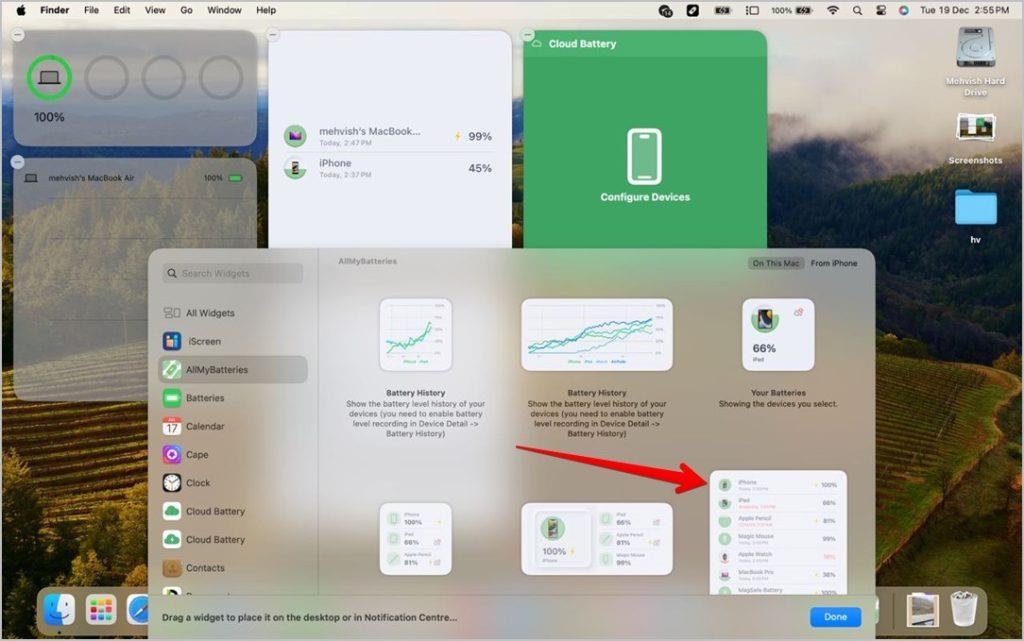Open the Go menu

click(186, 10)
